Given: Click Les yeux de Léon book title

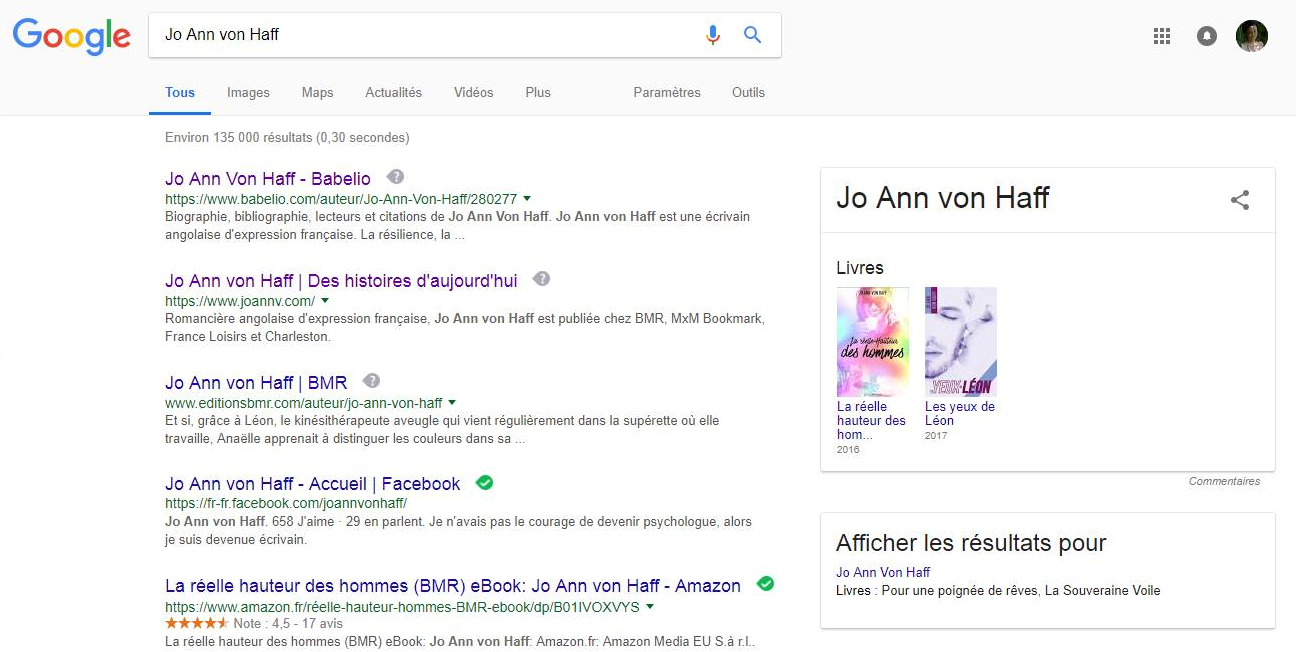Looking at the screenshot, I should [x=960, y=414].
